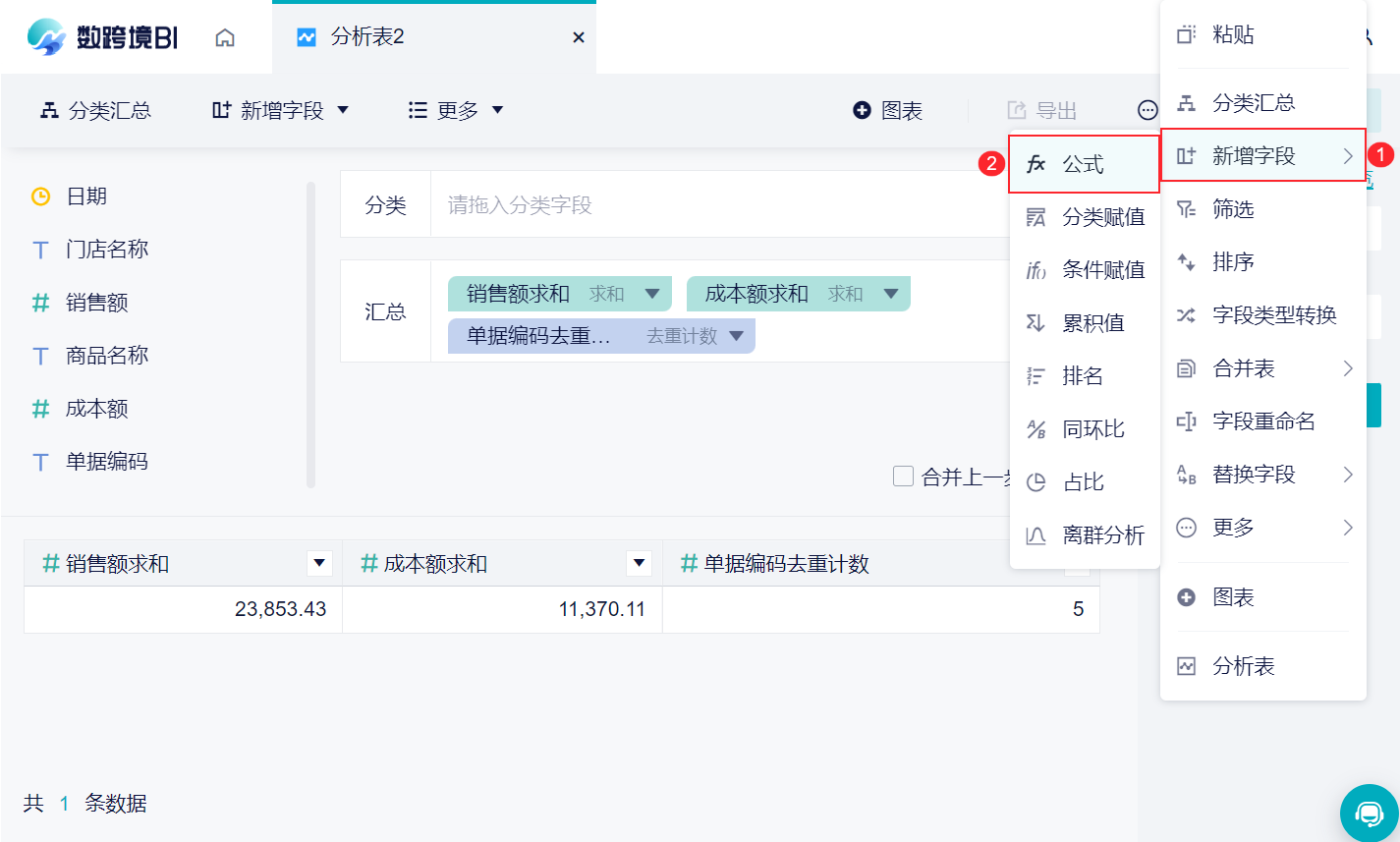Click the 离群分析 curve icon
The width and height of the screenshot is (1400, 842).
pyautogui.click(x=1036, y=535)
